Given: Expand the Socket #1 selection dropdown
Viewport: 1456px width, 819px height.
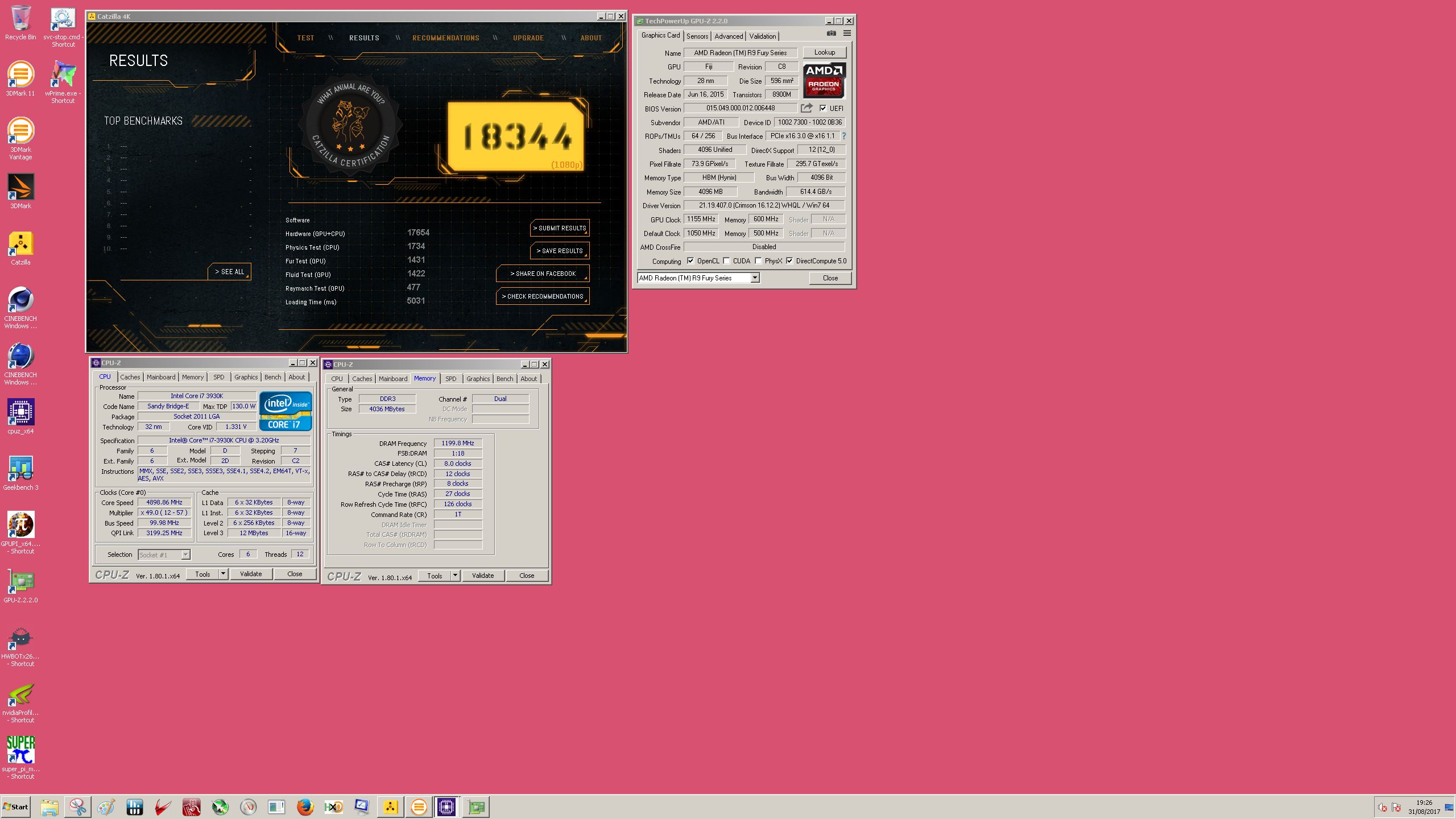Looking at the screenshot, I should pyautogui.click(x=185, y=555).
